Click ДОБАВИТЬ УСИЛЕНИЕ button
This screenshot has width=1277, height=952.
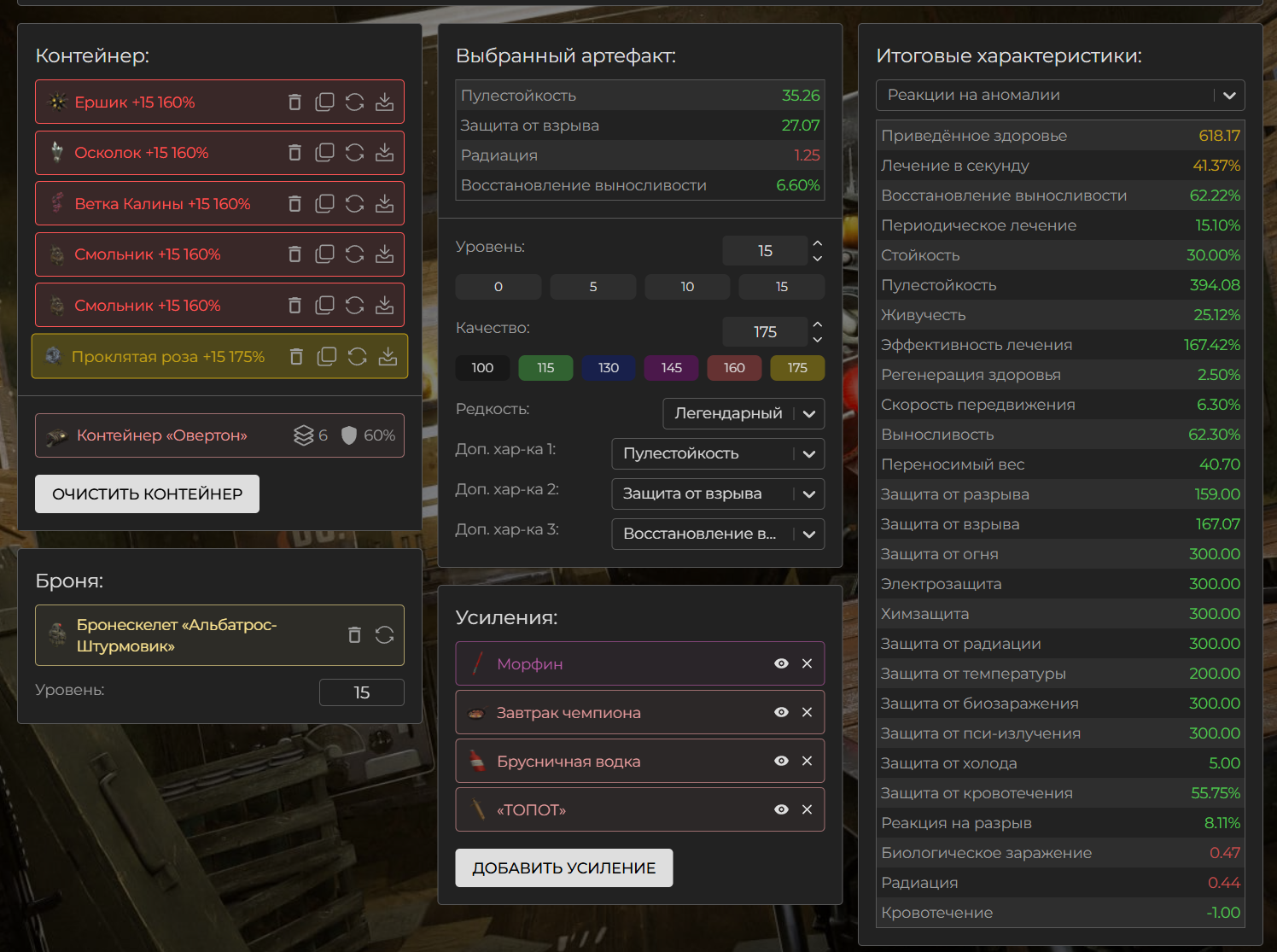click(563, 868)
